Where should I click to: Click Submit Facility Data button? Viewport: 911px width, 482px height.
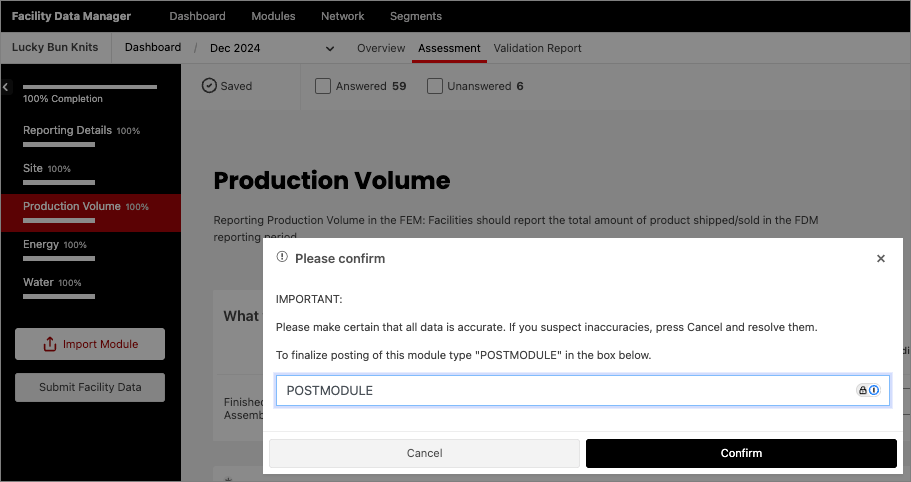click(x=90, y=387)
